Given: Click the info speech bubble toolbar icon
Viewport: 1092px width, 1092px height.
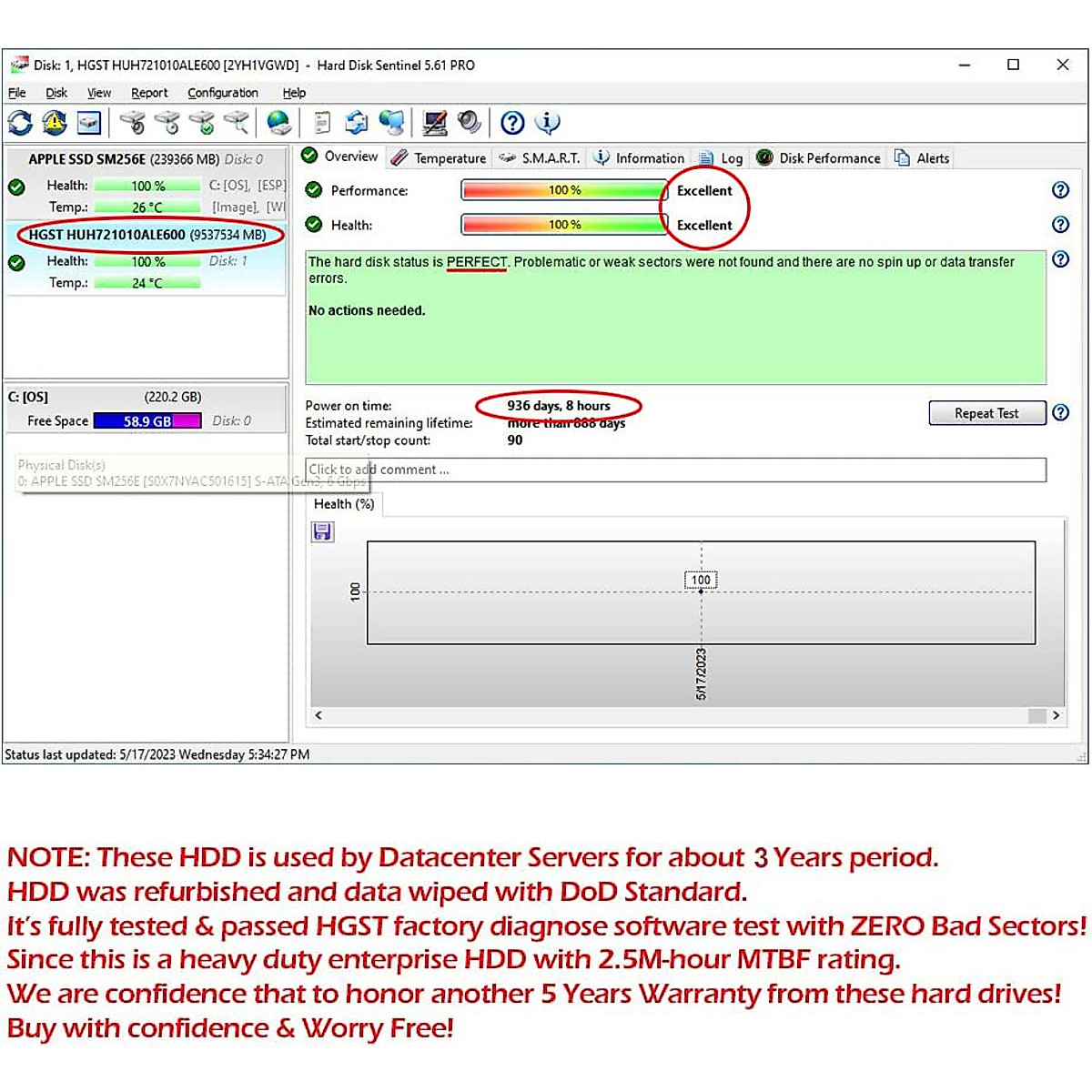Looking at the screenshot, I should tap(547, 123).
